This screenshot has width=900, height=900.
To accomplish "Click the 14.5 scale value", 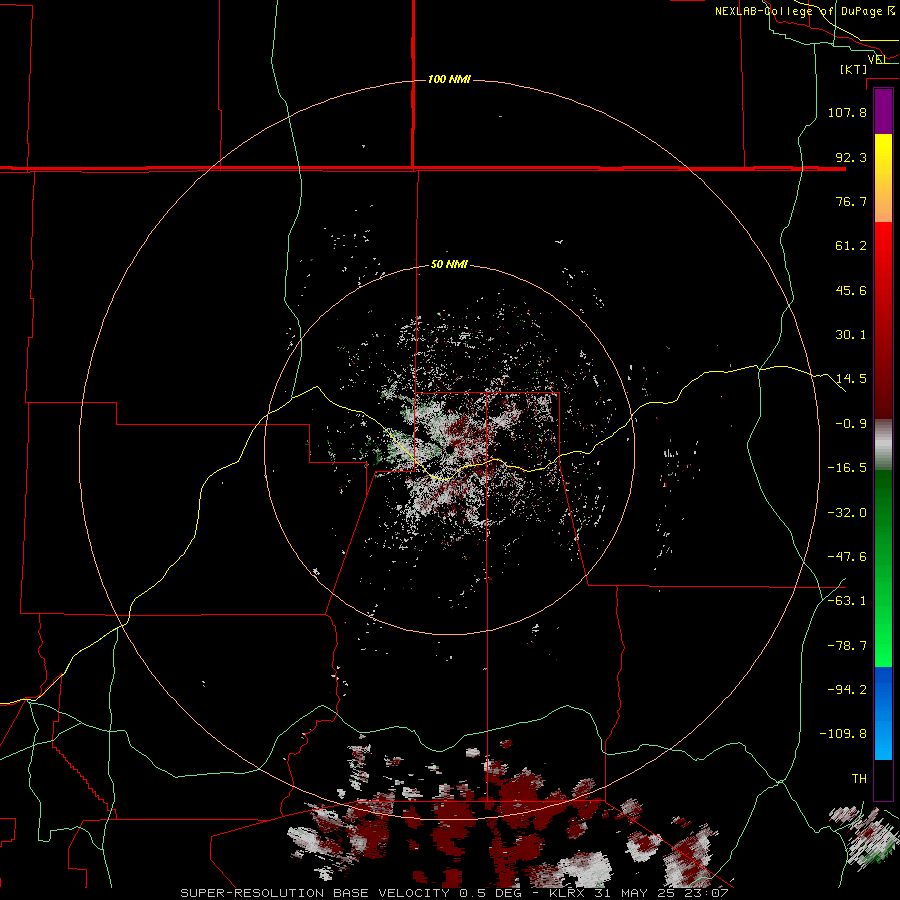I will 851,379.
